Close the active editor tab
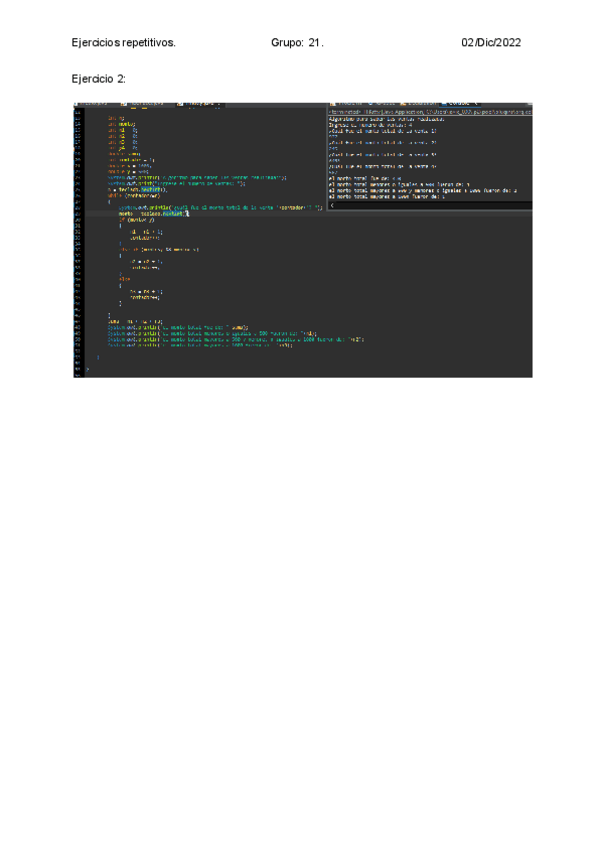600x848 pixels. [x=221, y=103]
